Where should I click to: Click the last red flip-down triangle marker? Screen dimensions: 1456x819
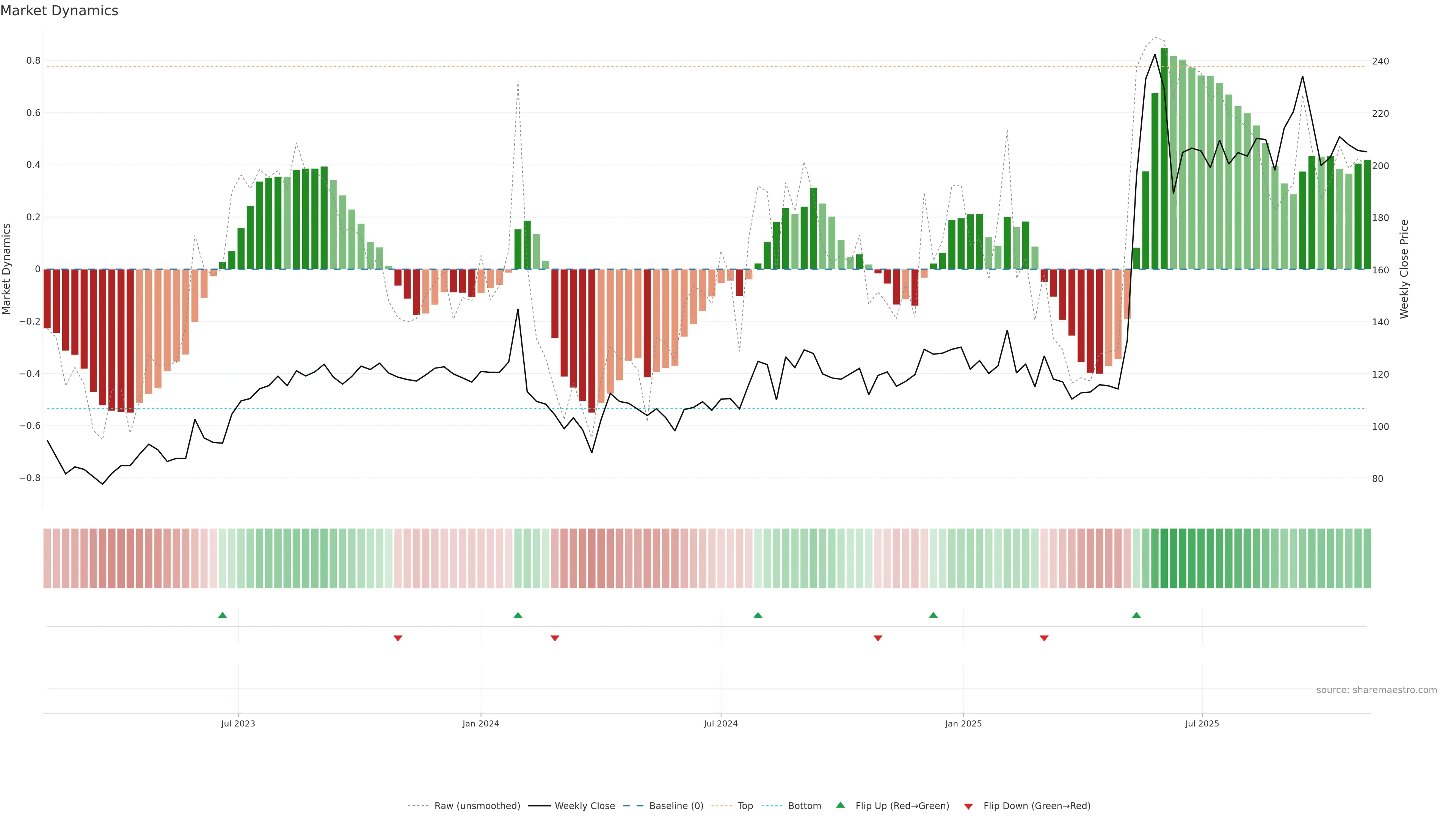pyautogui.click(x=1044, y=638)
